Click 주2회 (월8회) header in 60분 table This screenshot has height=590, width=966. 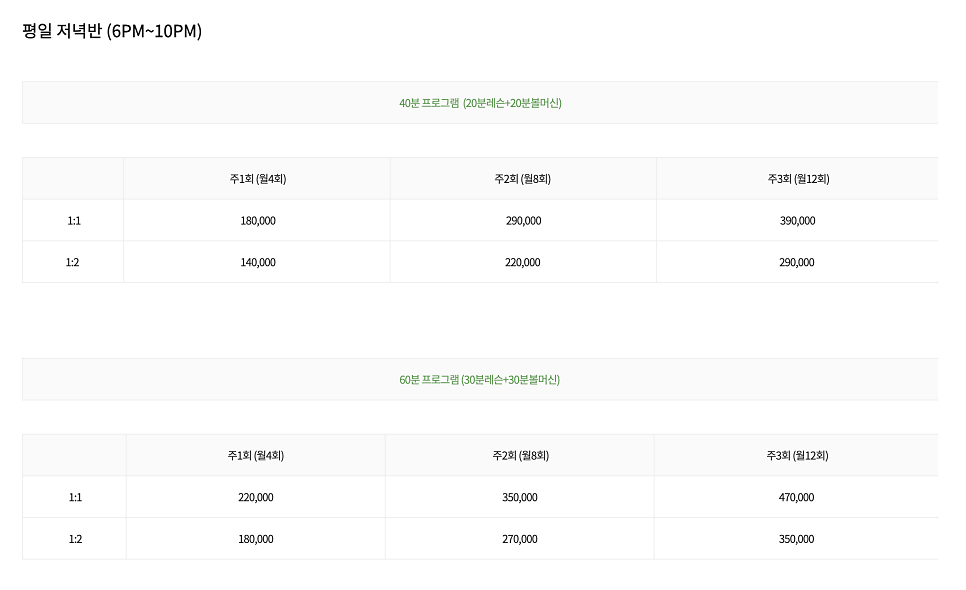520,456
